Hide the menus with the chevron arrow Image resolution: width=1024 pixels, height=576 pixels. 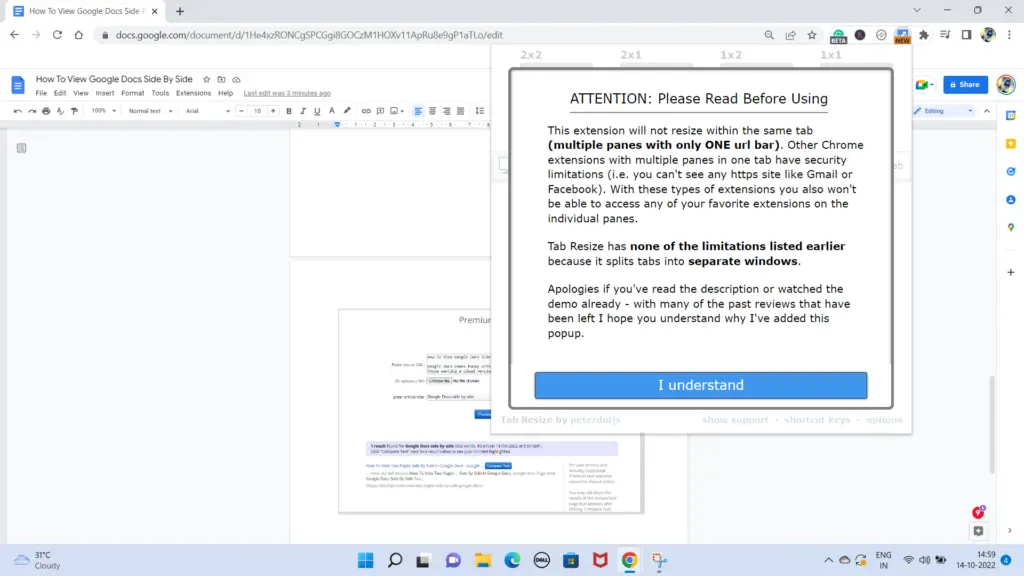[987, 111]
